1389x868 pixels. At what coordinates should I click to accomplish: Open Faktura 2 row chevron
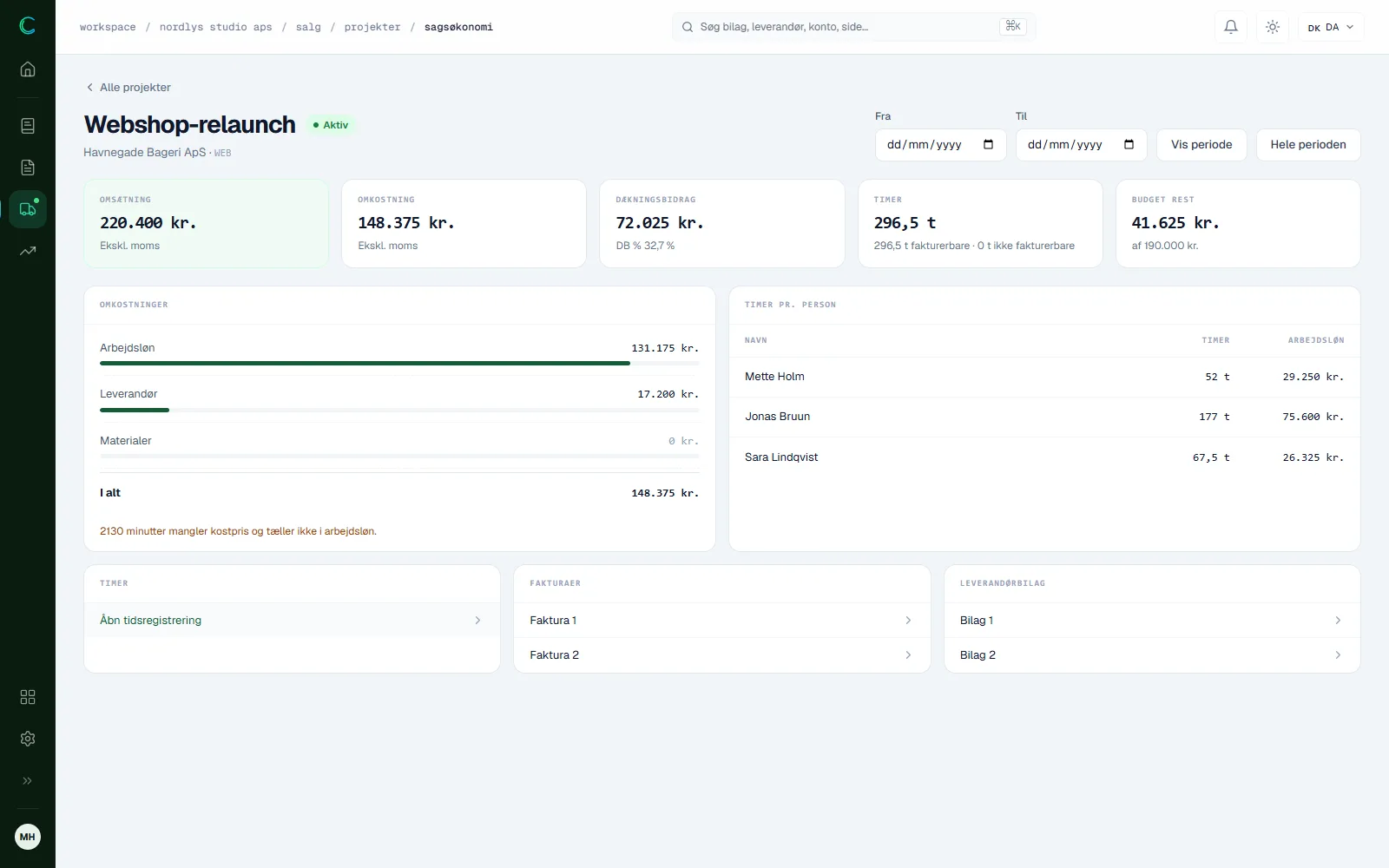click(908, 654)
